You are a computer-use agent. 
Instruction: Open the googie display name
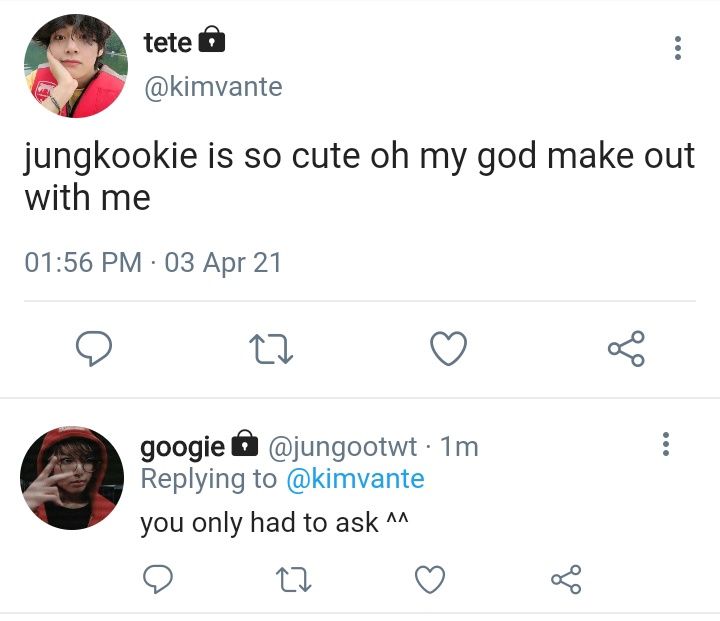tap(182, 446)
